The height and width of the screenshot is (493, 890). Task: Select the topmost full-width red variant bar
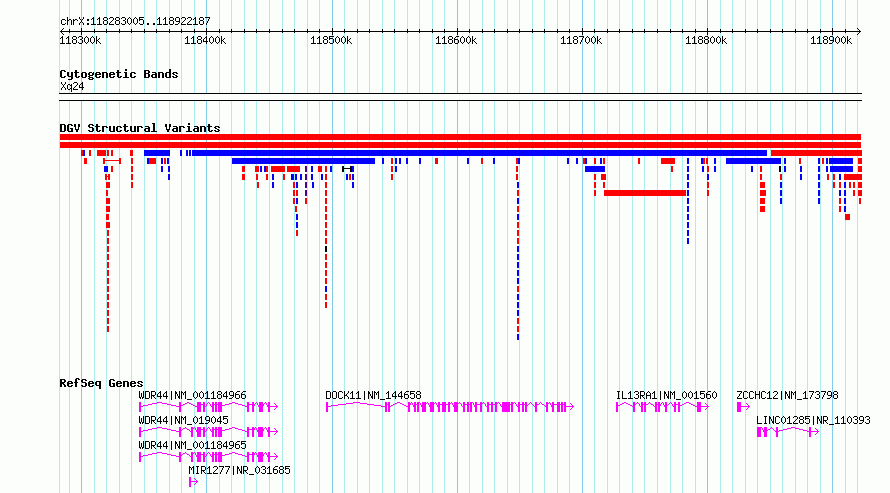click(460, 137)
